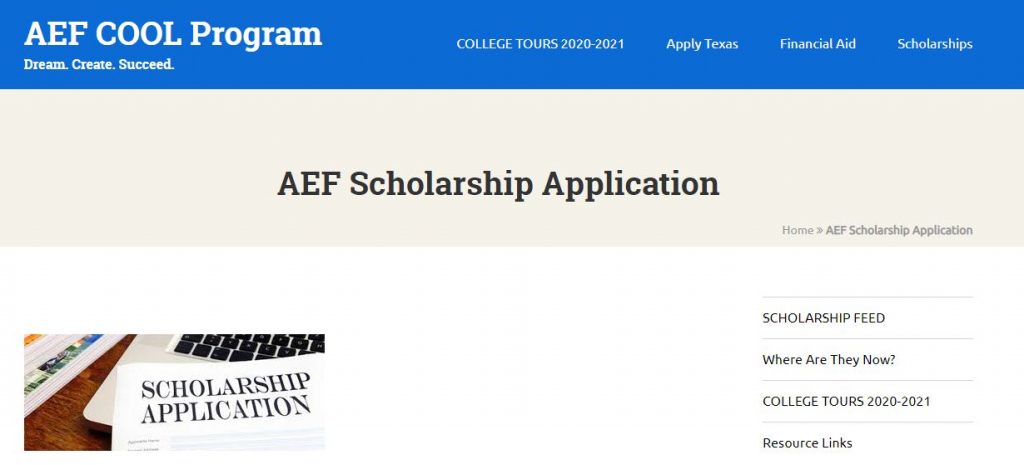Open the sidebar's COLLEGE TOURS 2020-2021 link
Image resolution: width=1024 pixels, height=465 pixels.
(x=846, y=401)
